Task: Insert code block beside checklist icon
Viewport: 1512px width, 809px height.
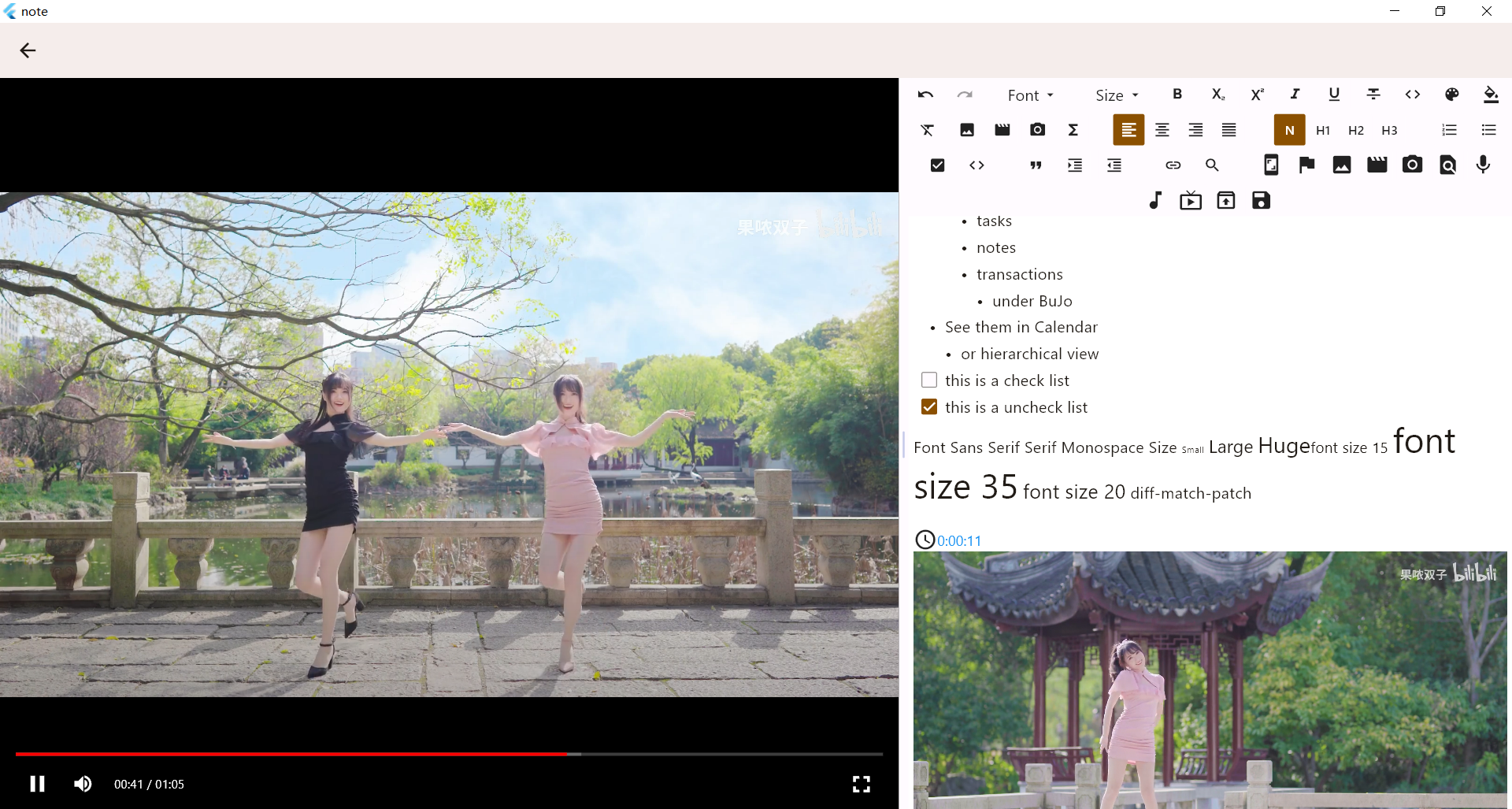Action: point(977,165)
